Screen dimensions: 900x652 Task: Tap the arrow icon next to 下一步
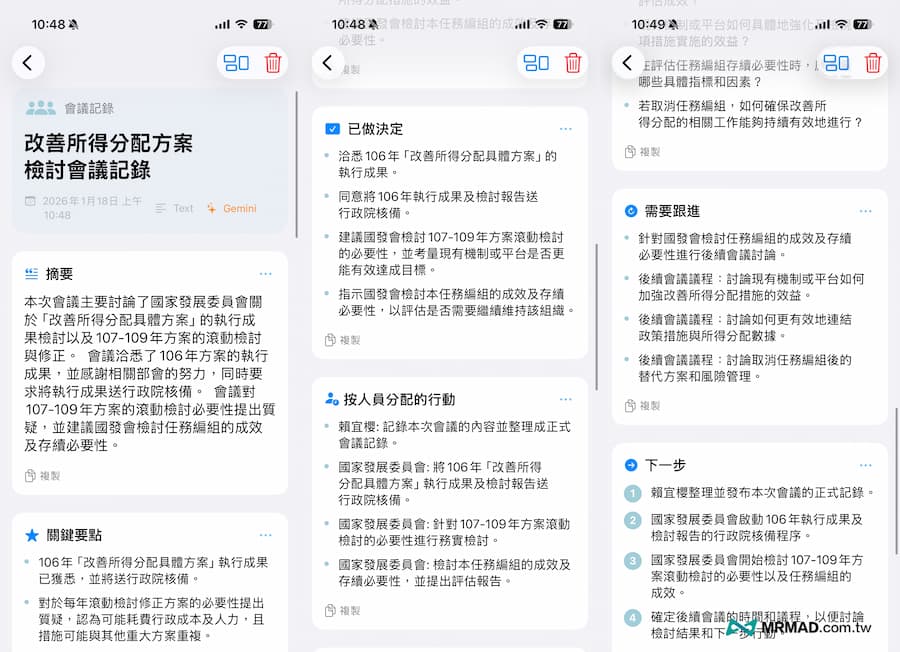pos(632,465)
